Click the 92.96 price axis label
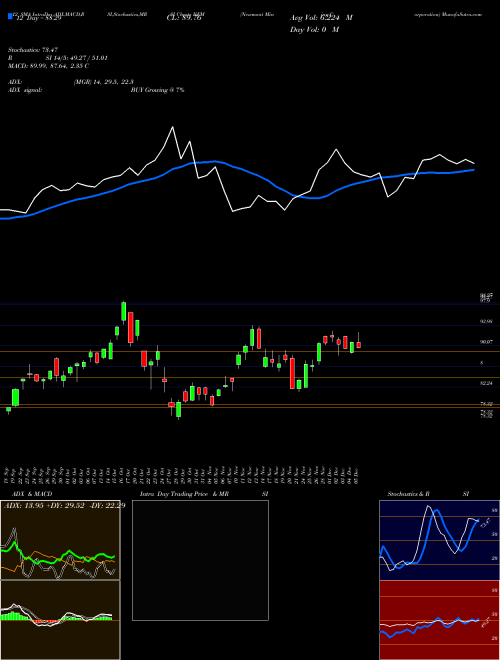This screenshot has width=500, height=660. 487,322
